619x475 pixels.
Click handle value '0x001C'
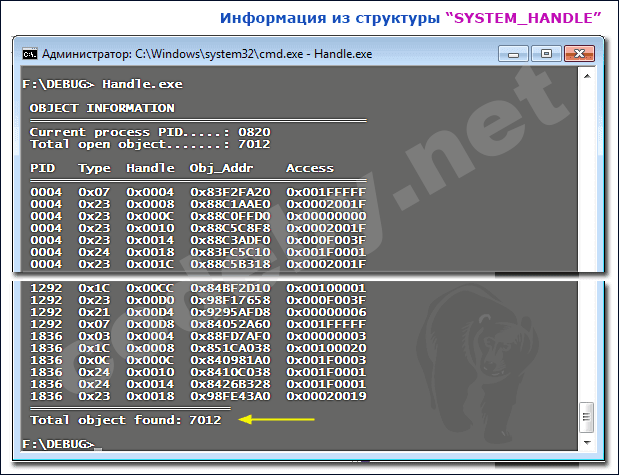(150, 264)
